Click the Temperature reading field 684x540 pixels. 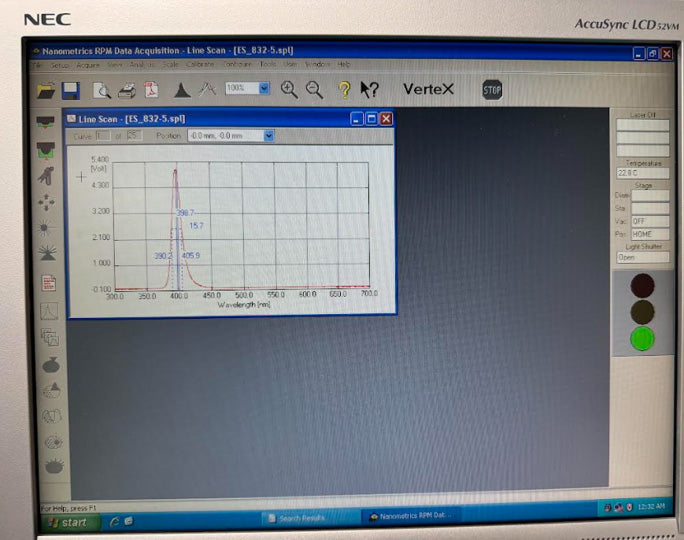[643, 173]
